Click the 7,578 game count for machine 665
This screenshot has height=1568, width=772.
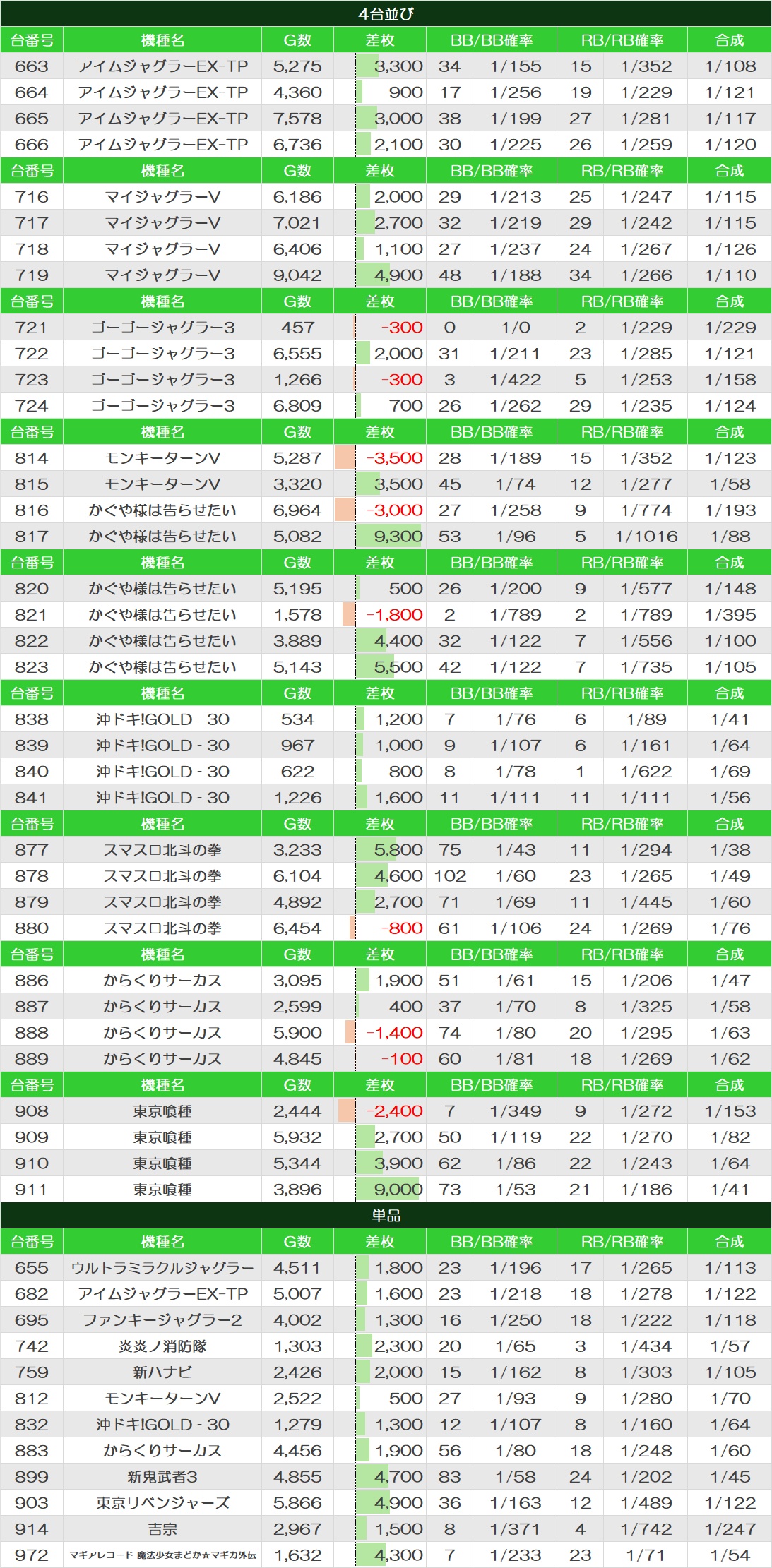click(x=297, y=119)
